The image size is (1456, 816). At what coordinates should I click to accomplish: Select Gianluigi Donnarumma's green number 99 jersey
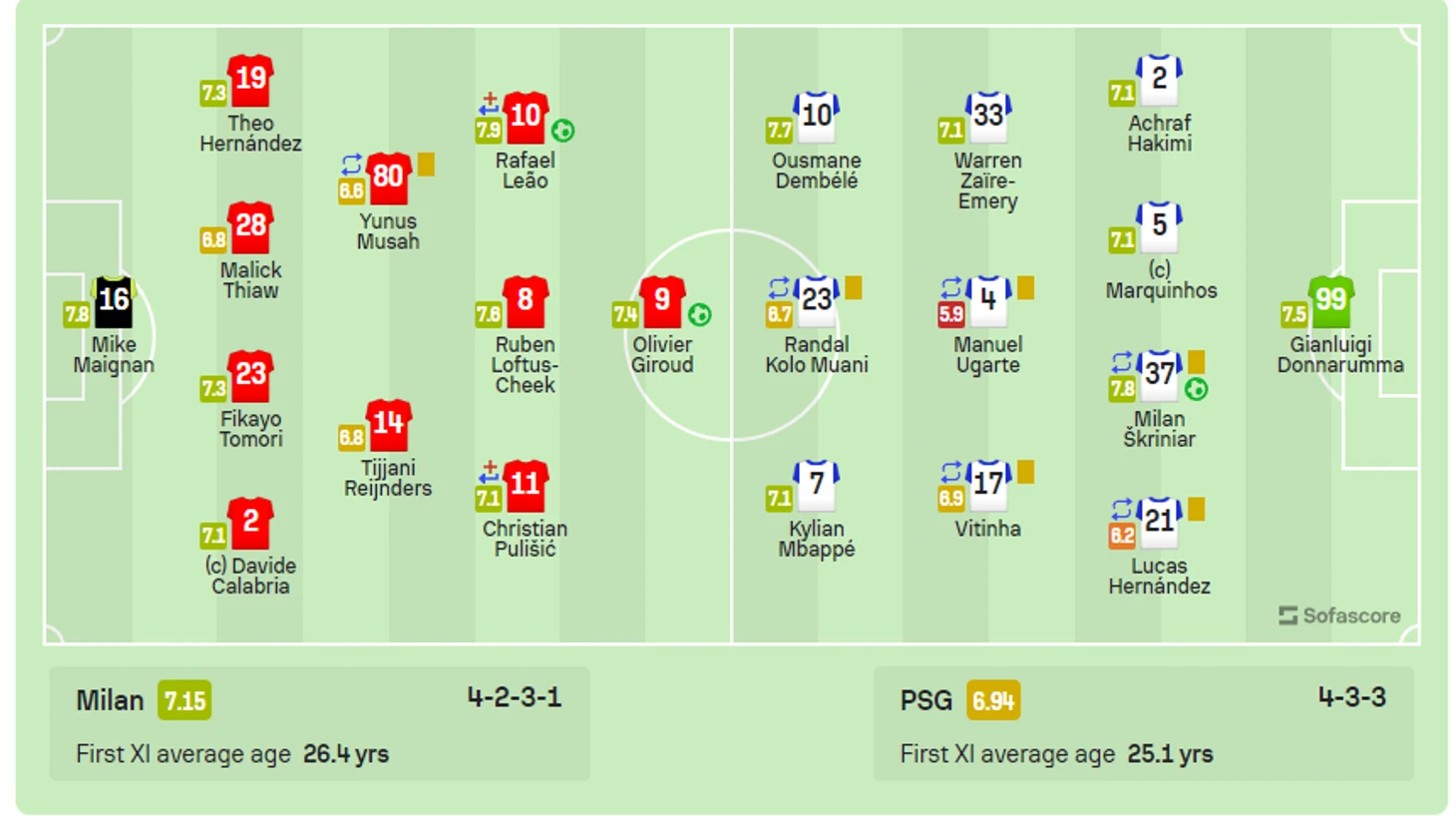pos(1331,302)
